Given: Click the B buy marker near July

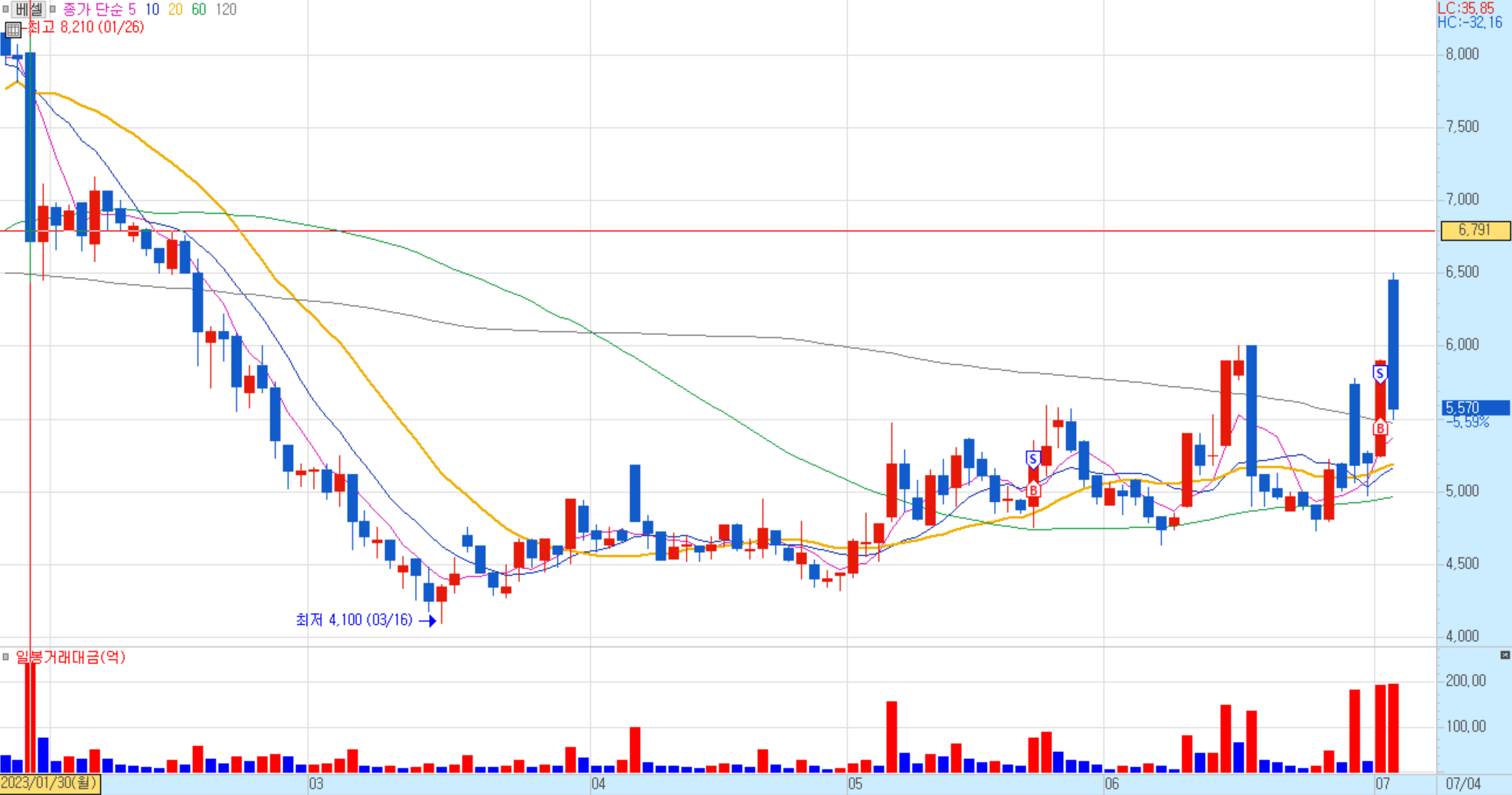Looking at the screenshot, I should click(1380, 428).
